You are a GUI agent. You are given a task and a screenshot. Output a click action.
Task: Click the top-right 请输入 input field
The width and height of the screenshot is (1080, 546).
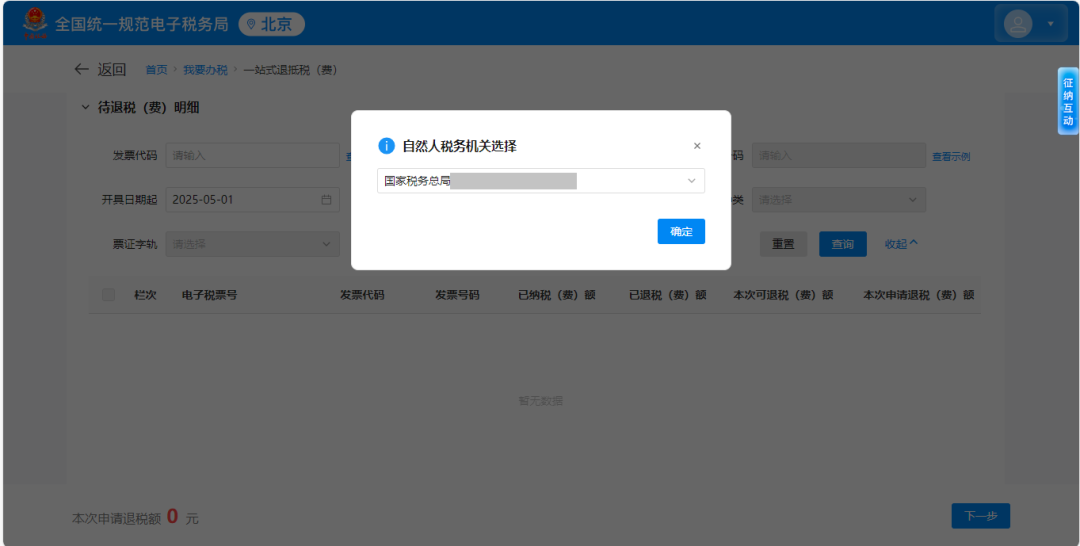[839, 156]
